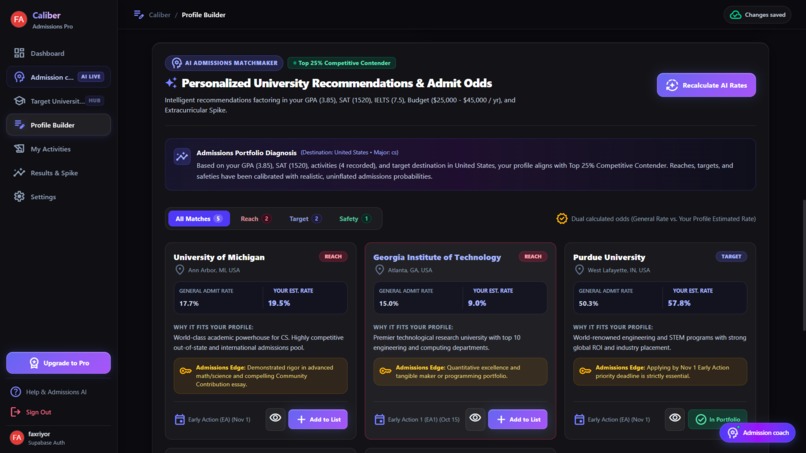Select the All Matches filter tab

pos(198,219)
